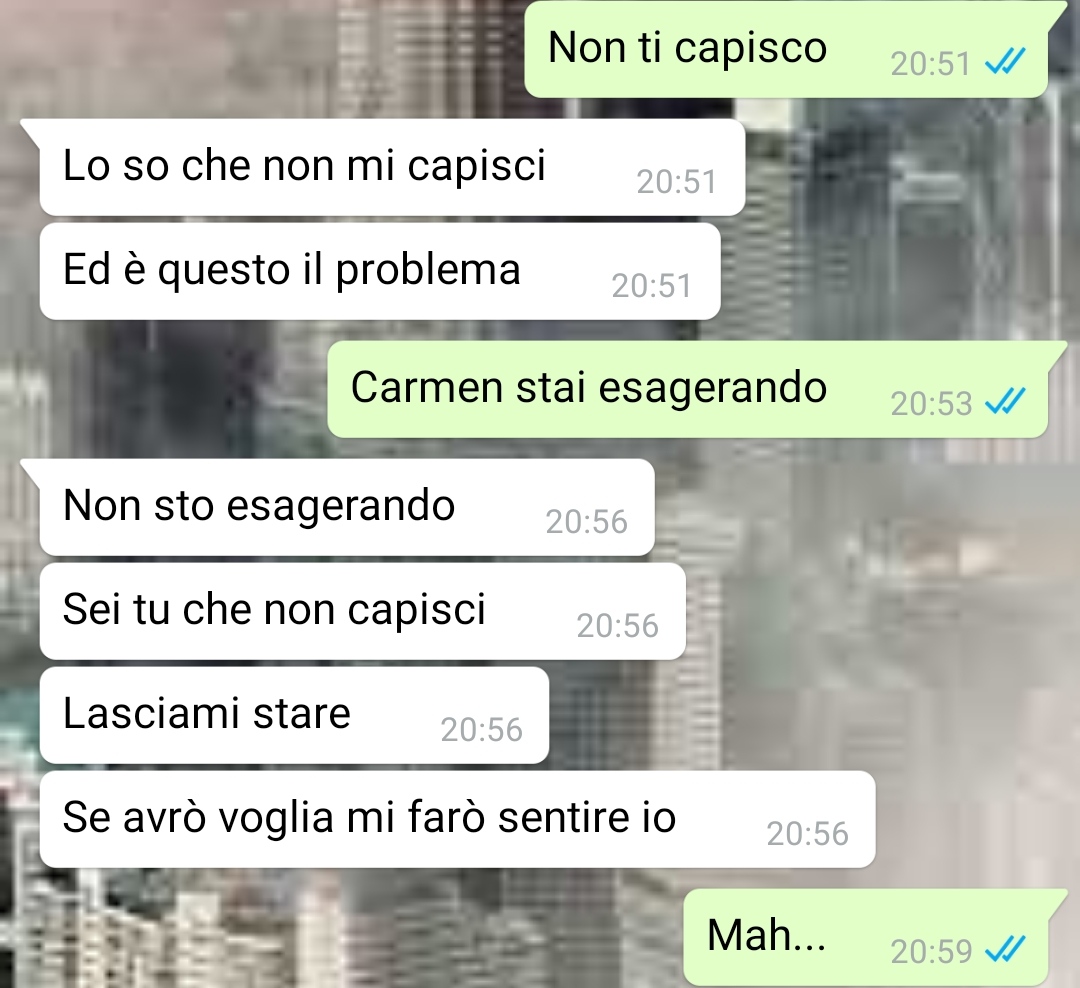Tap the 'Mah...' sent message
1080x988 pixels.
pyautogui.click(x=866, y=938)
